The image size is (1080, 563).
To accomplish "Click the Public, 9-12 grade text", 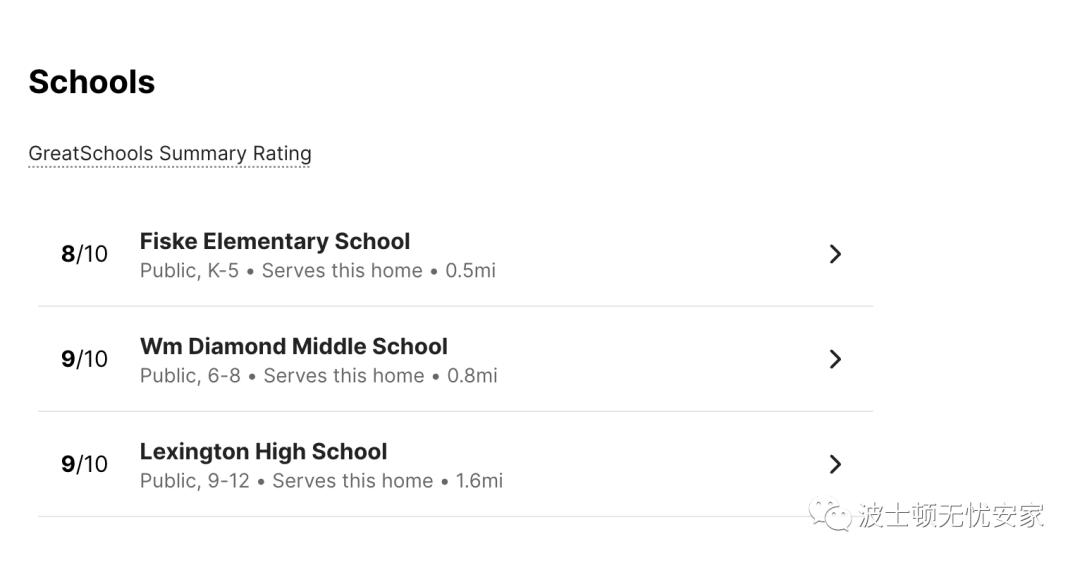I will (195, 481).
